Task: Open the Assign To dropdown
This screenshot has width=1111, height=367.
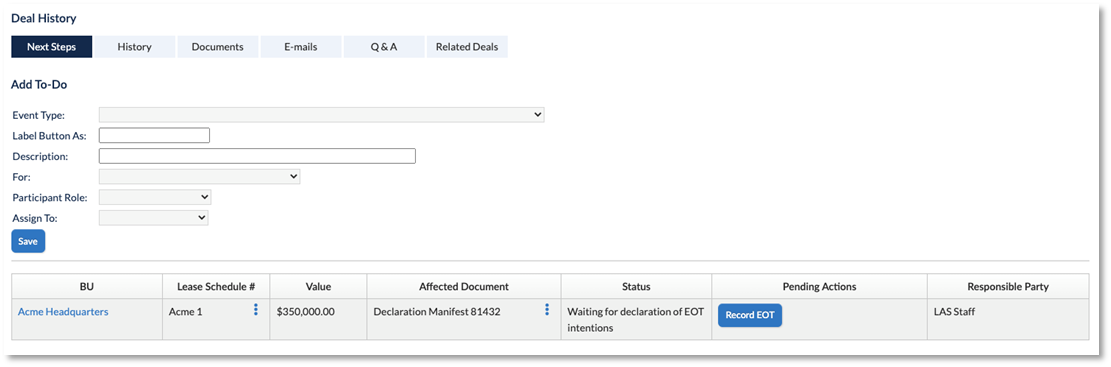Action: pyautogui.click(x=154, y=218)
